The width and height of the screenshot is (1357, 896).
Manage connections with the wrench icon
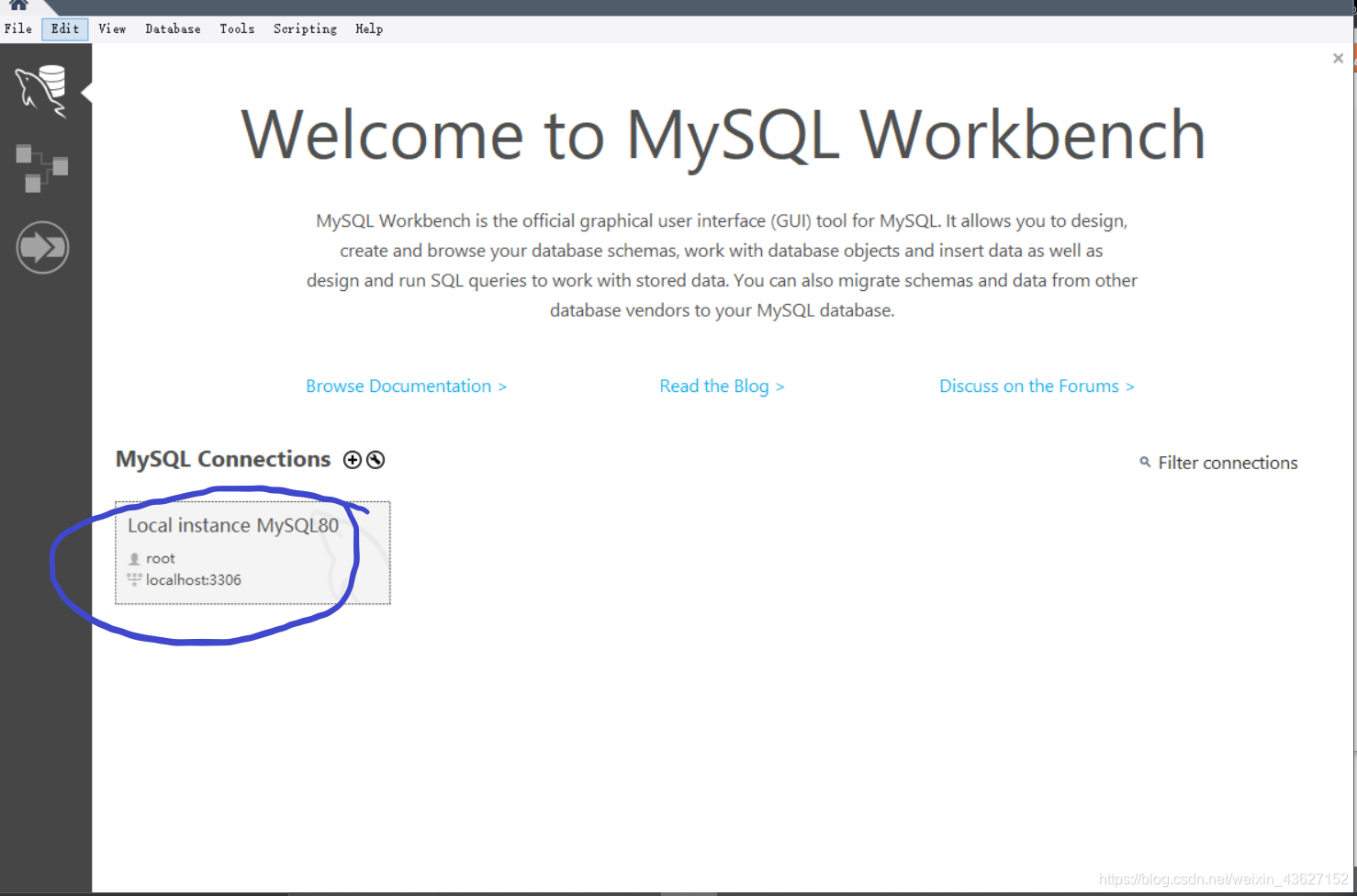[x=376, y=460]
